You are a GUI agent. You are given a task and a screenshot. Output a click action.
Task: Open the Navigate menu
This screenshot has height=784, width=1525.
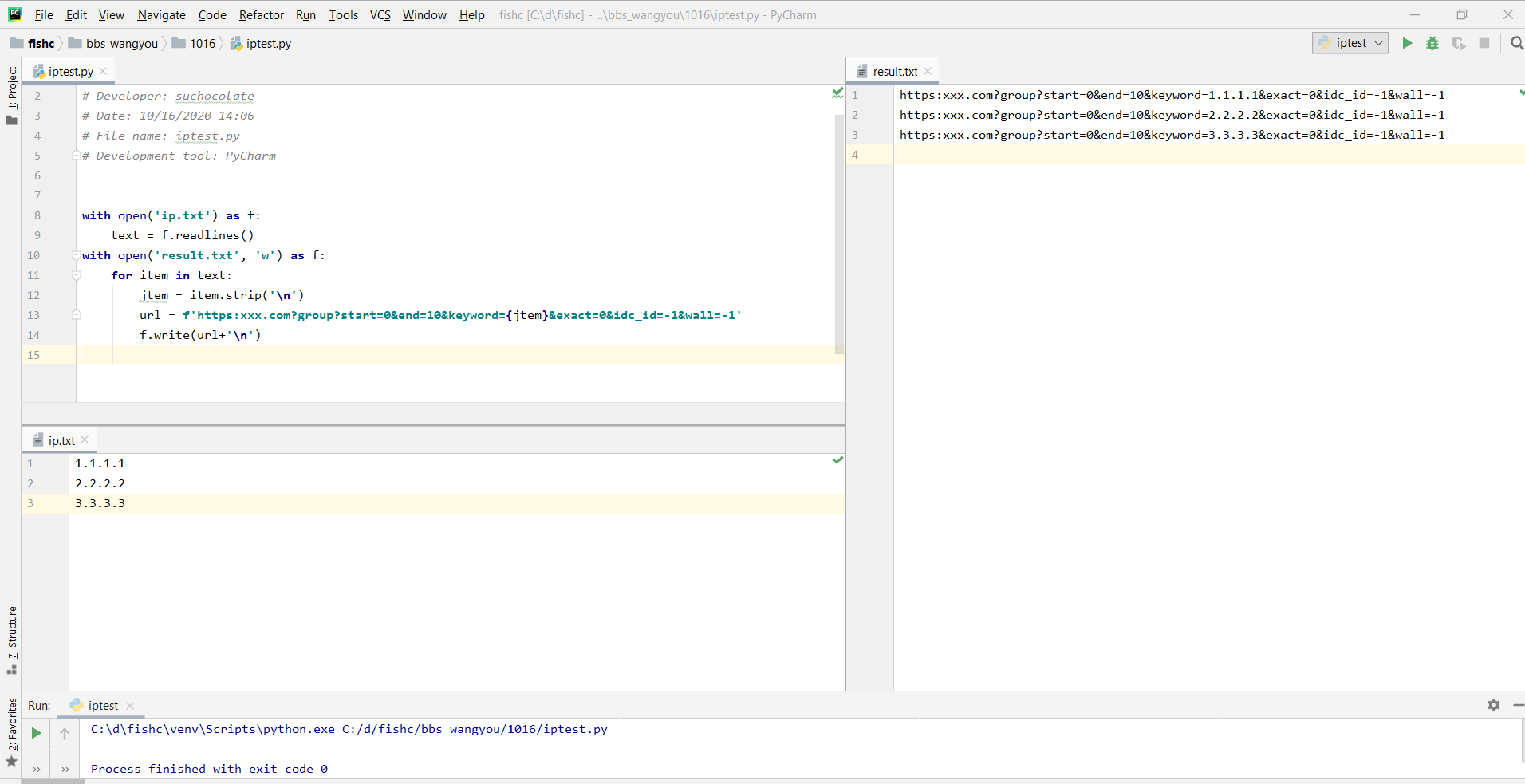tap(161, 15)
